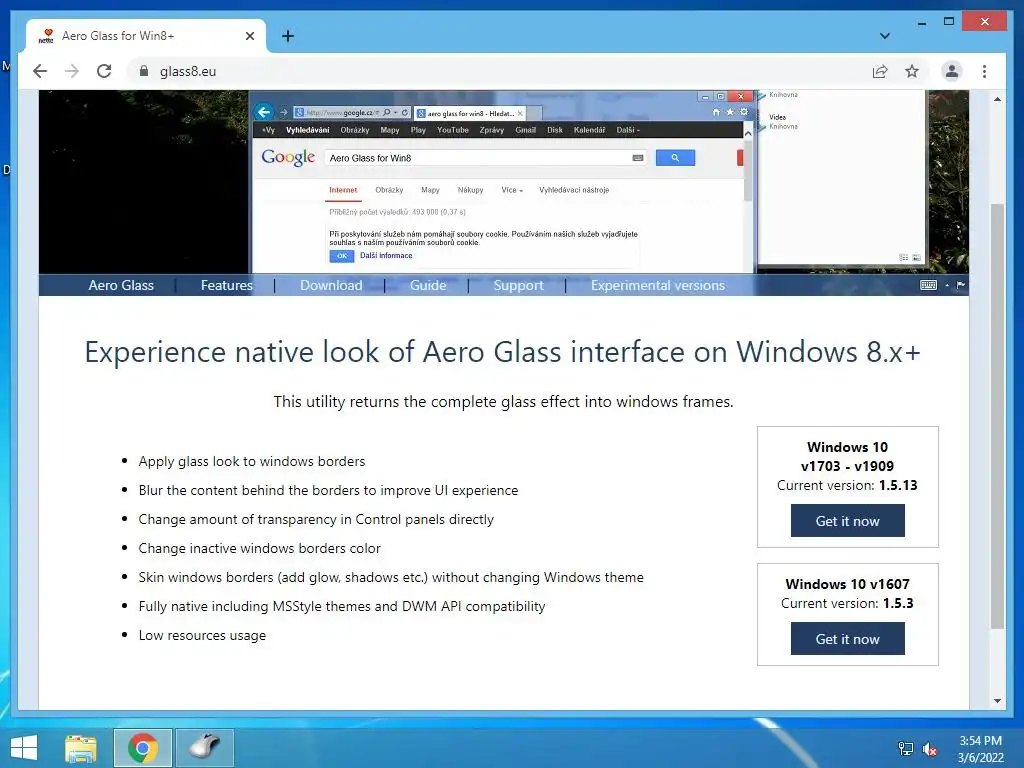Open File Explorer from the taskbar

[x=81, y=748]
